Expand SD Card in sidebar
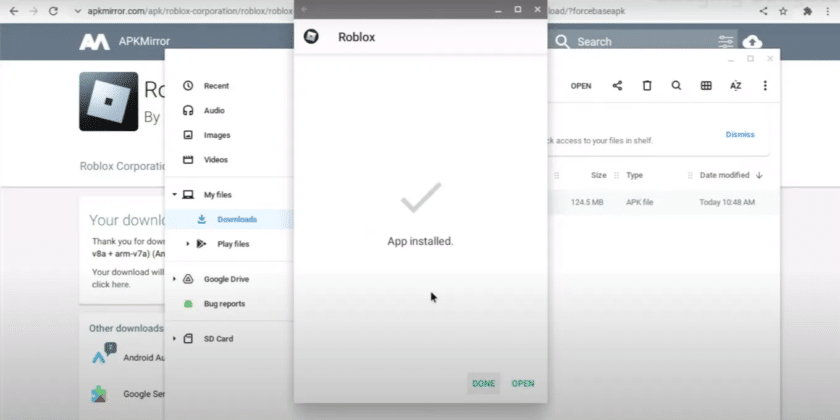The width and height of the screenshot is (840, 420). point(174,339)
